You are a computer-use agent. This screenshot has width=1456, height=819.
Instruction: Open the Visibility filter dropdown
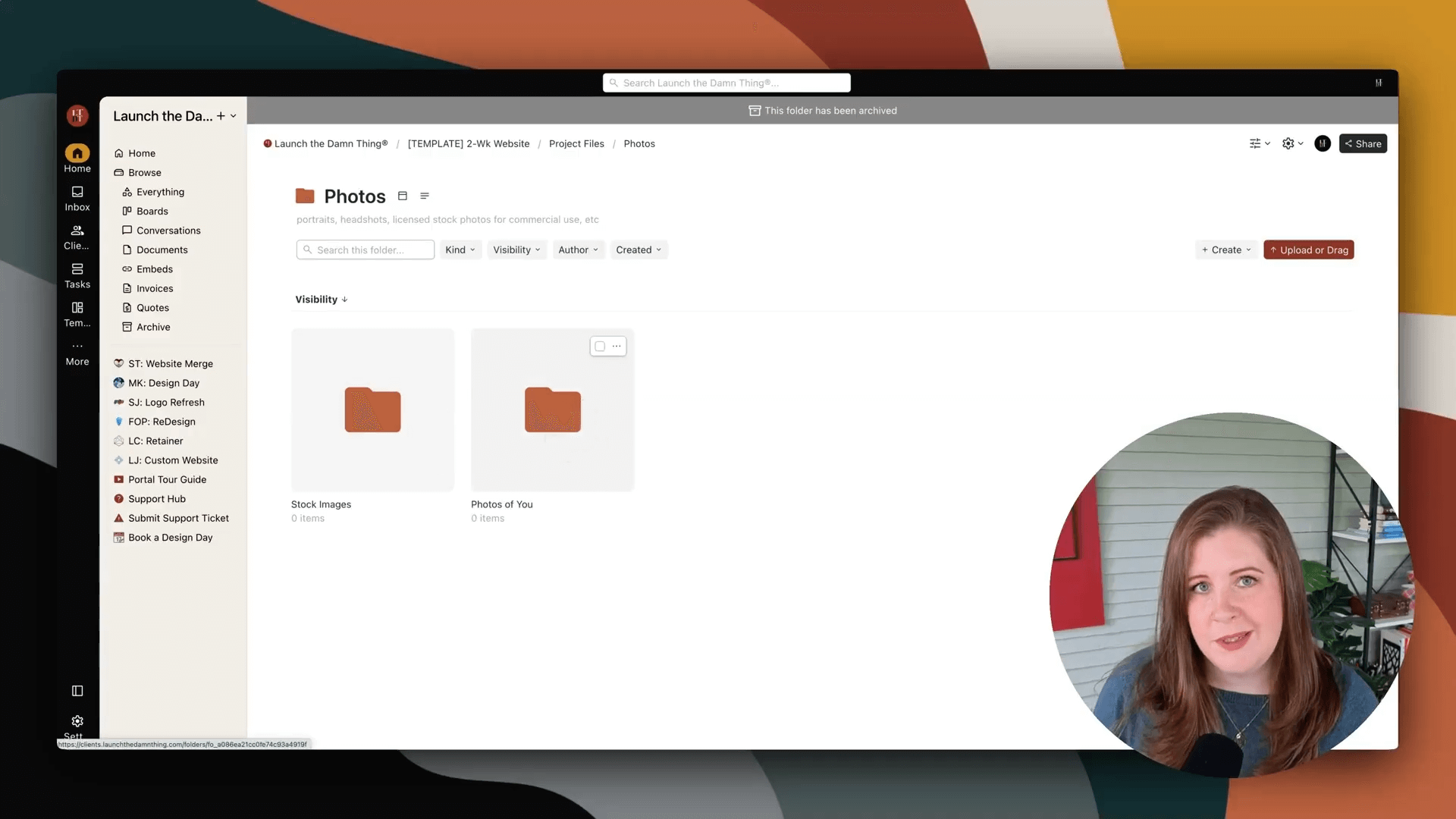tap(516, 250)
